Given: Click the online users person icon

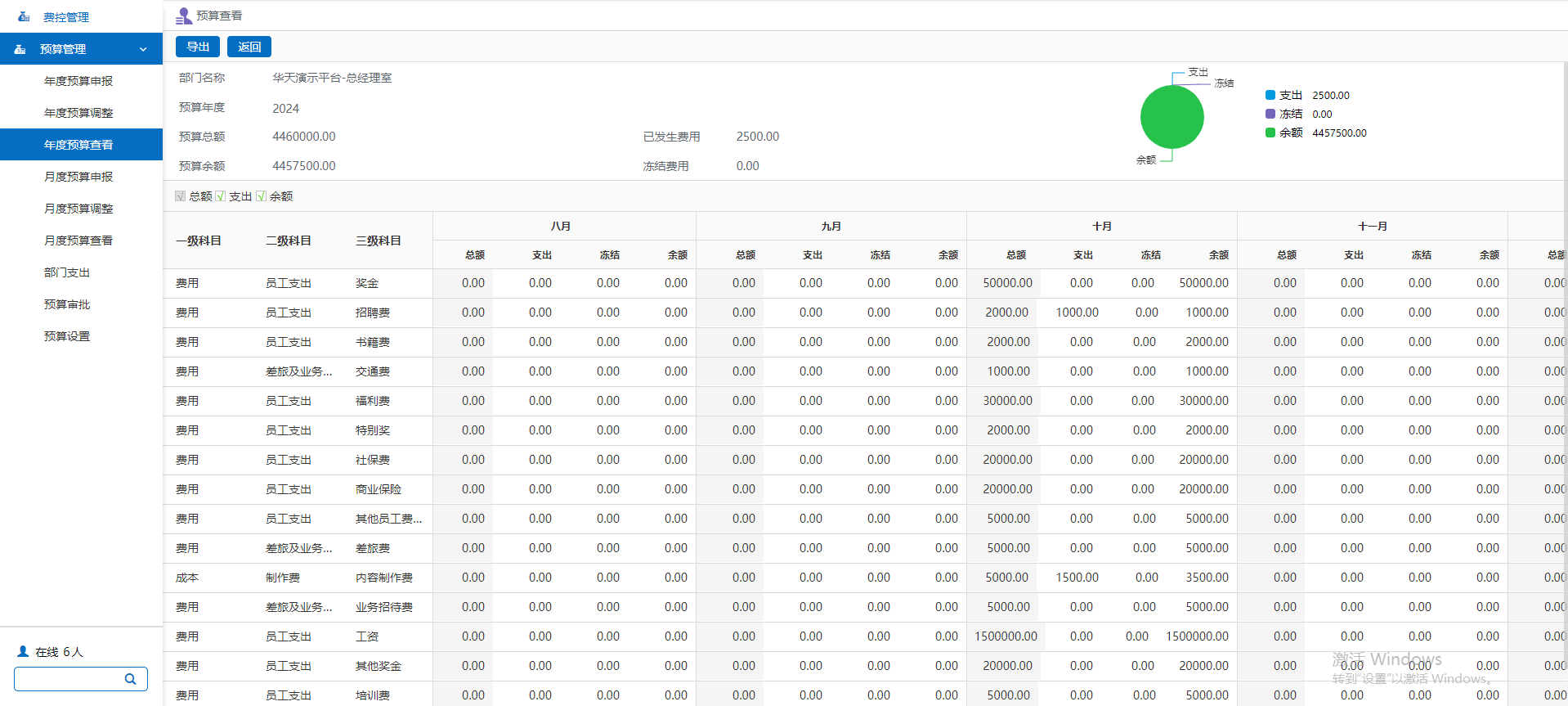Looking at the screenshot, I should [x=23, y=652].
